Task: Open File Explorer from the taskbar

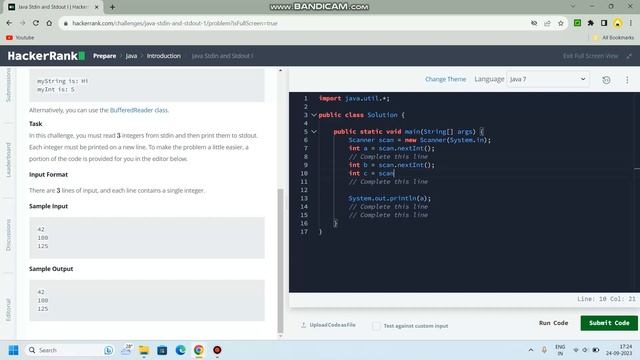Action: [144, 350]
